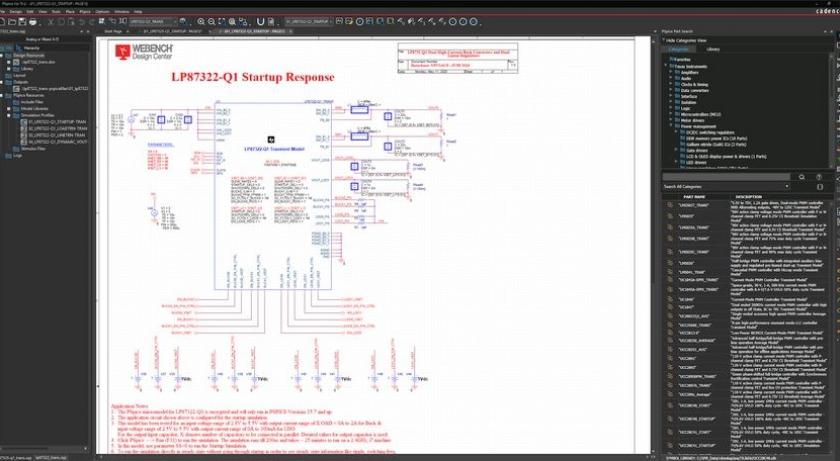
Task: Click the Zoom Out magnifier icon
Action: click(x=211, y=21)
